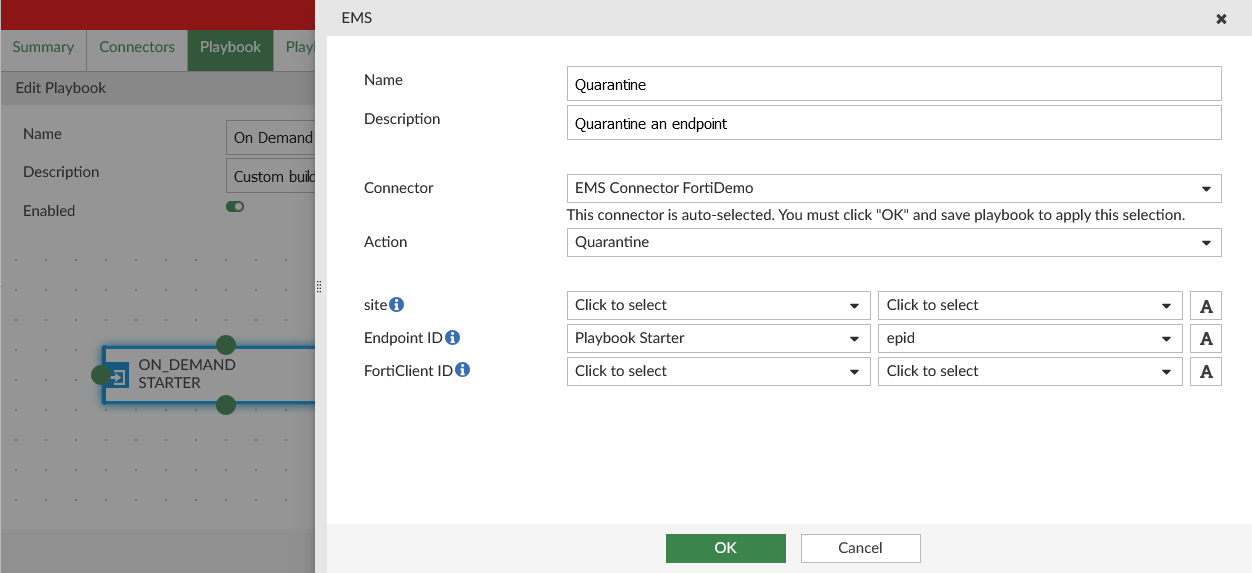The image size is (1252, 573).
Task: Click the text mode icon for Endpoint ID
Action: point(1206,339)
